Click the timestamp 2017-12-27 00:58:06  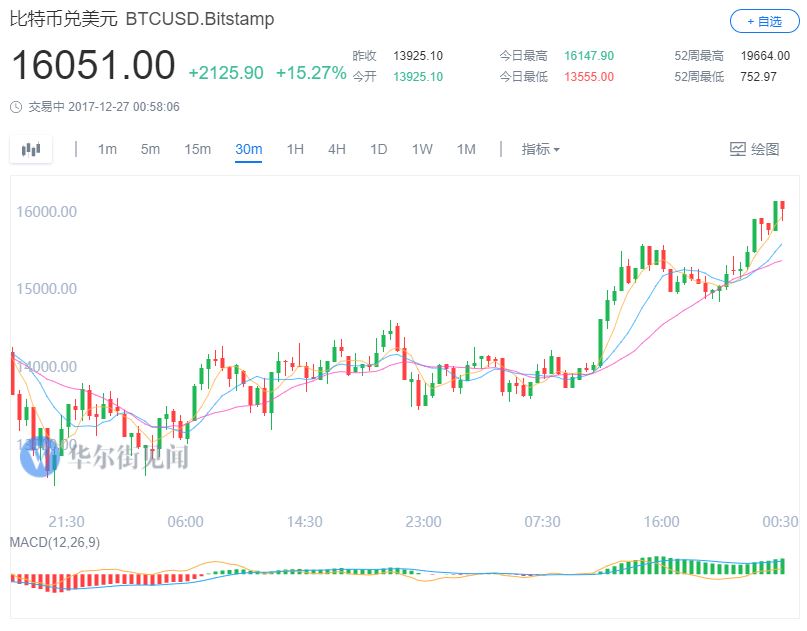coord(124,107)
